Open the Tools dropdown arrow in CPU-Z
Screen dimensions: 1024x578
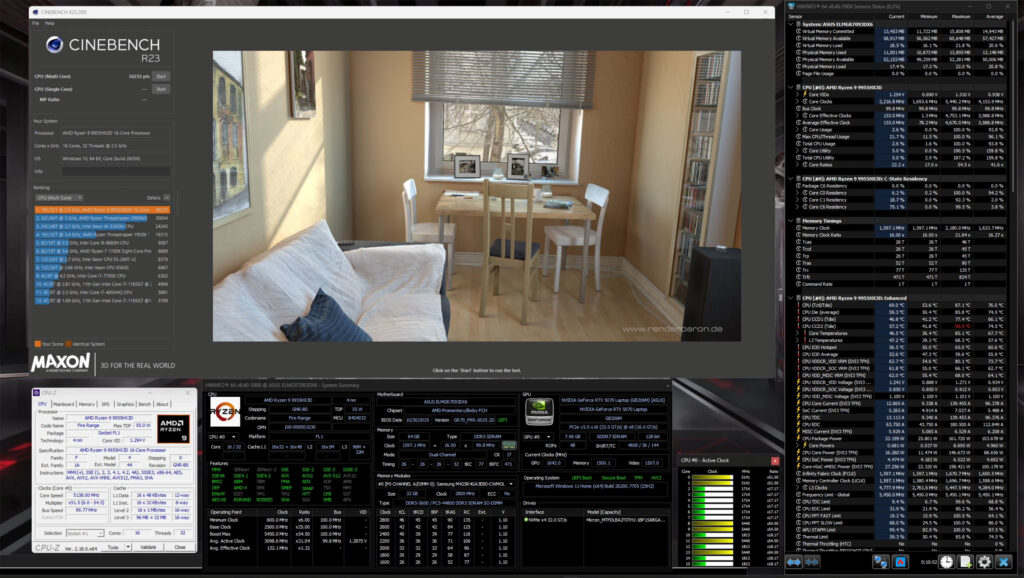click(x=127, y=547)
